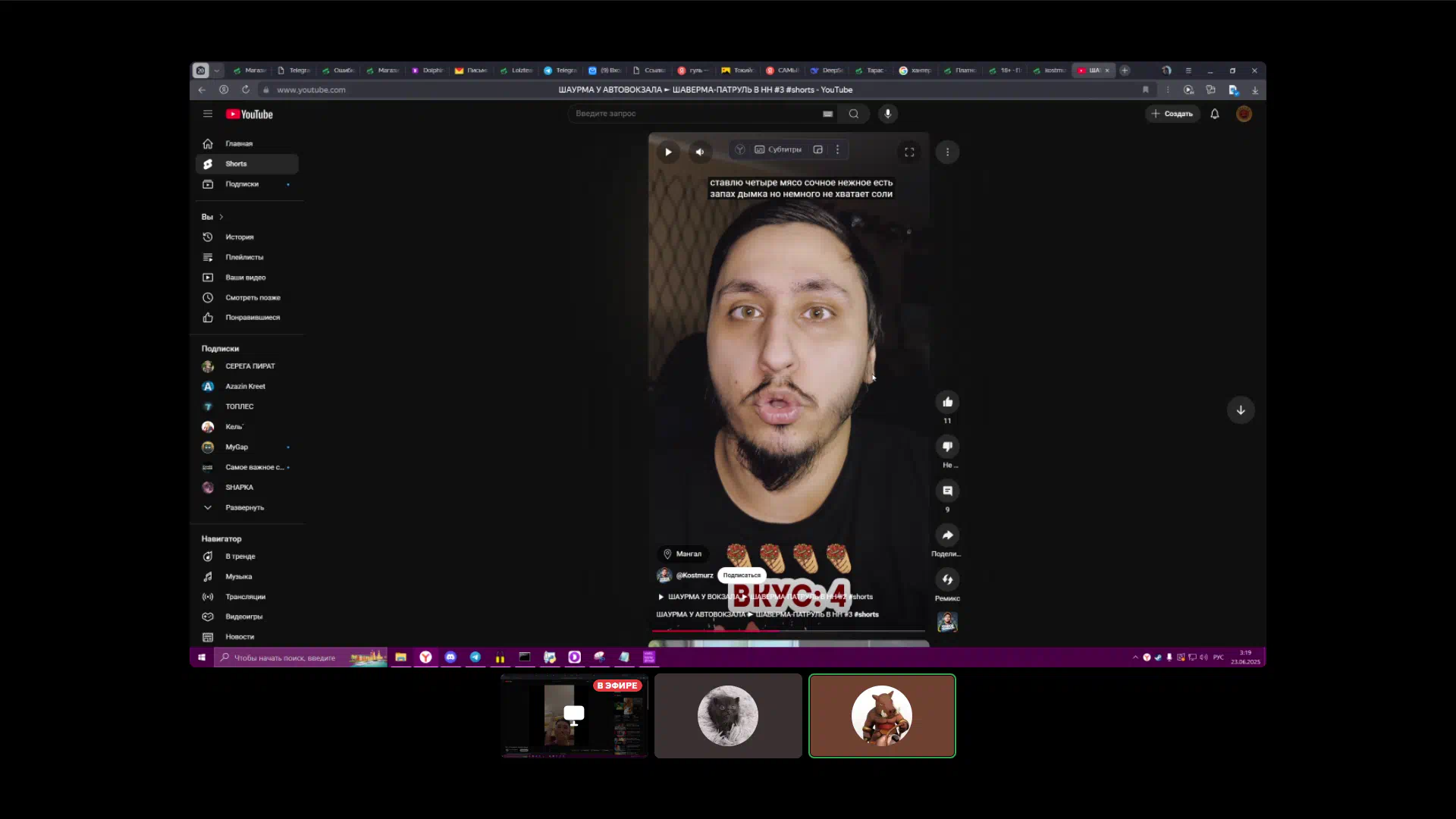Expand the tab groups dropdown arrow
This screenshot has width=1456, height=819.
(217, 71)
